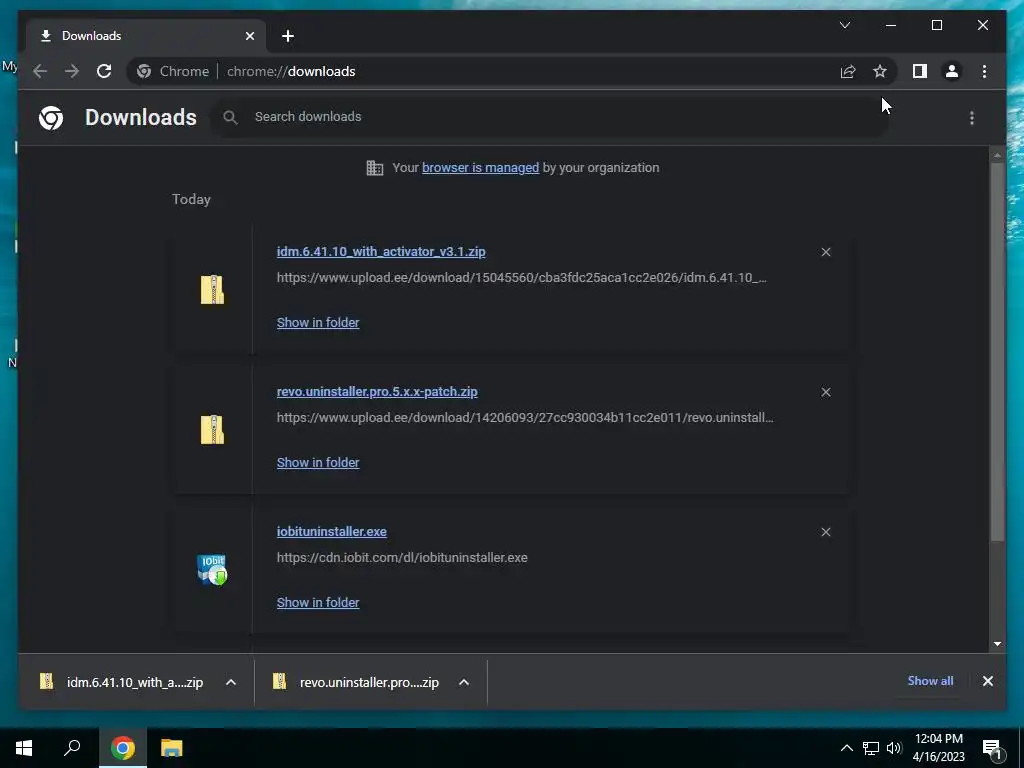Viewport: 1024px width, 768px height.
Task: Click Show all in downloads shelf
Action: 930,680
